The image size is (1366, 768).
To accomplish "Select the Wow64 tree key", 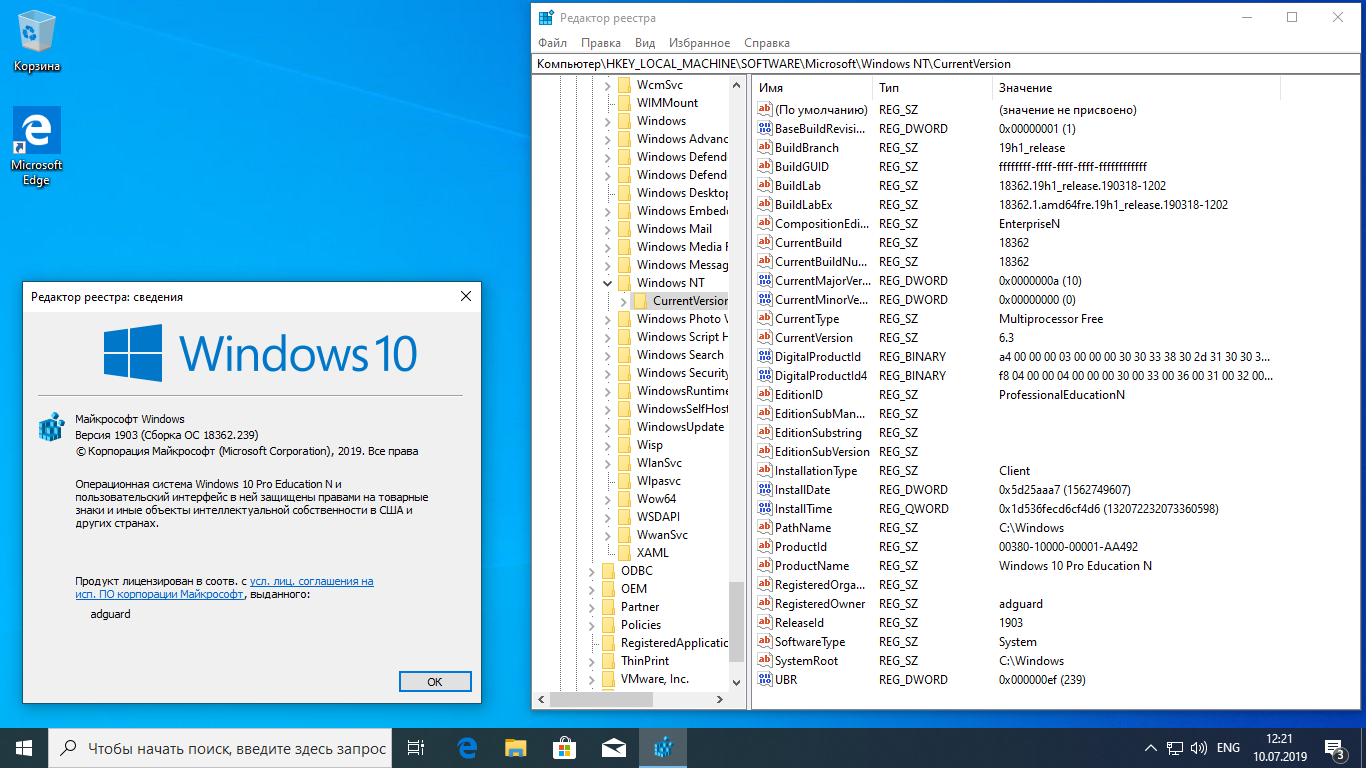I will tap(657, 499).
